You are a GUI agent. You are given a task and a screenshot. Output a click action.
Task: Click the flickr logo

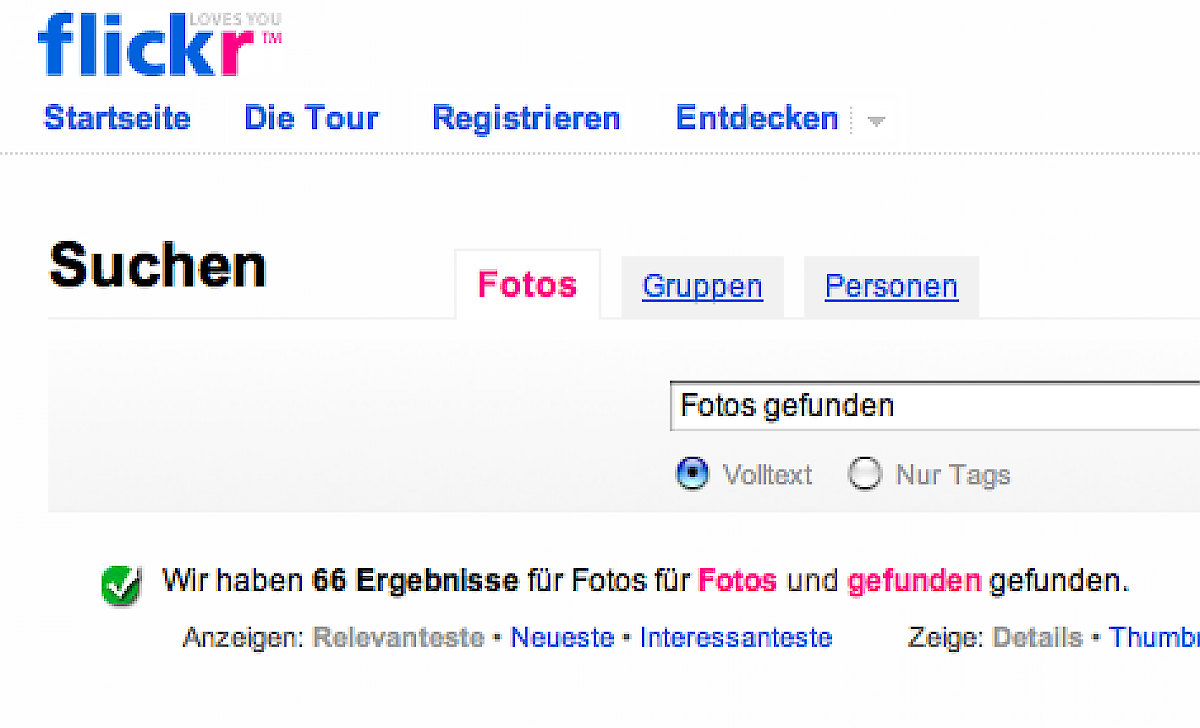click(x=145, y=45)
